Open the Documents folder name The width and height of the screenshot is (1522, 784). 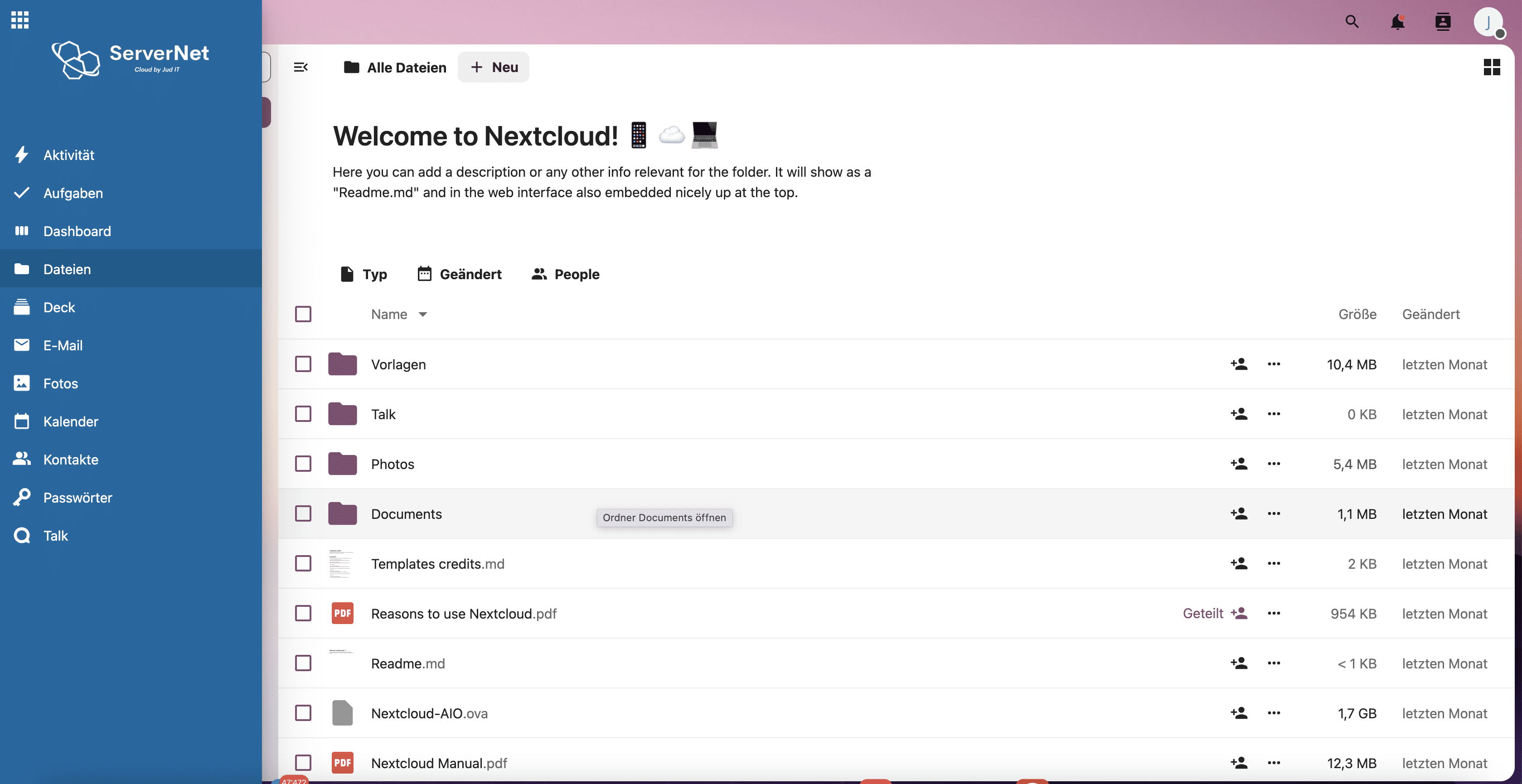[407, 514]
